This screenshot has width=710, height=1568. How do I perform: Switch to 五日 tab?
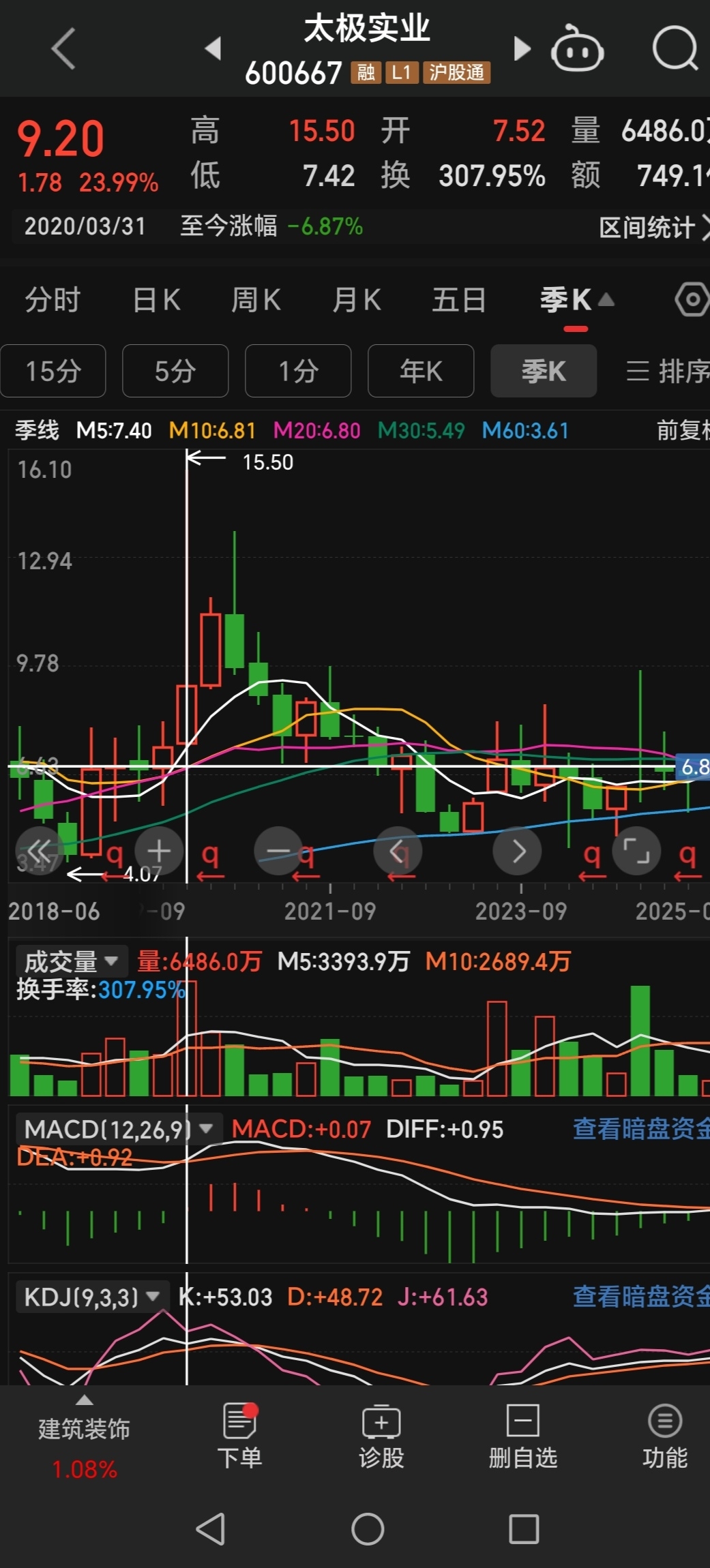click(x=458, y=300)
